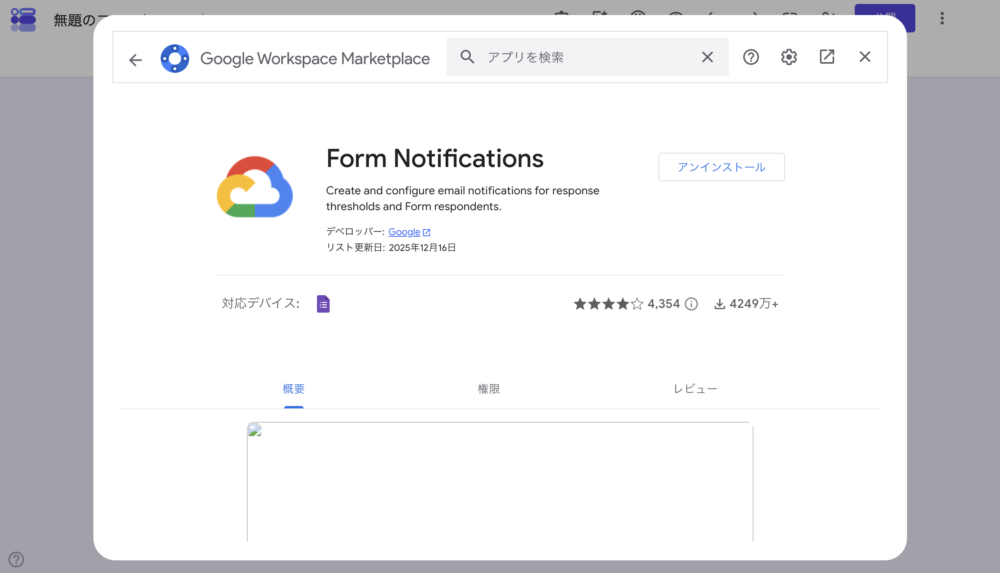Clear the search field with X

[707, 57]
